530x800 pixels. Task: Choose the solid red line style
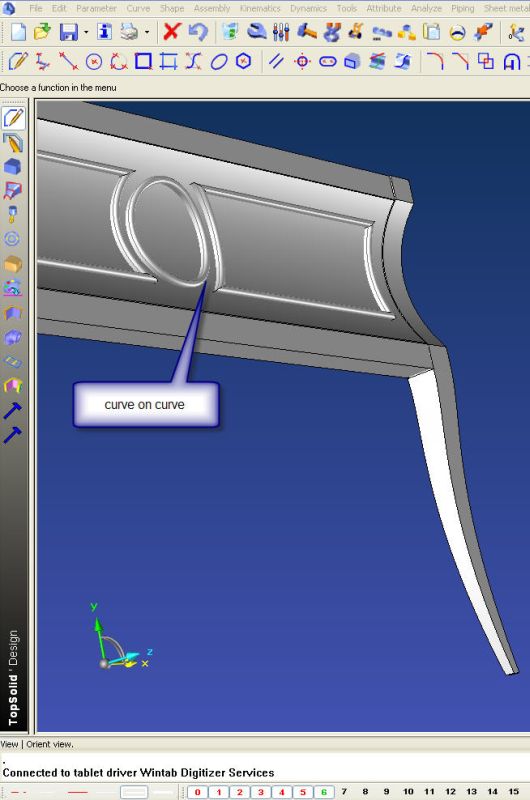[x=77, y=792]
